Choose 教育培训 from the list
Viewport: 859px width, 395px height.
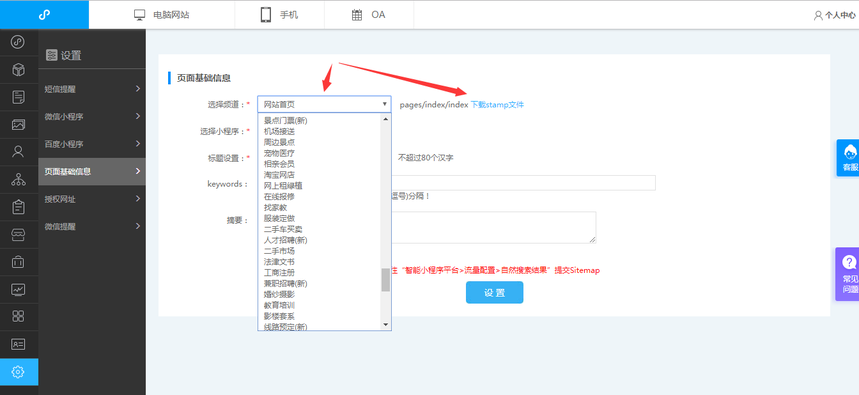click(279, 305)
